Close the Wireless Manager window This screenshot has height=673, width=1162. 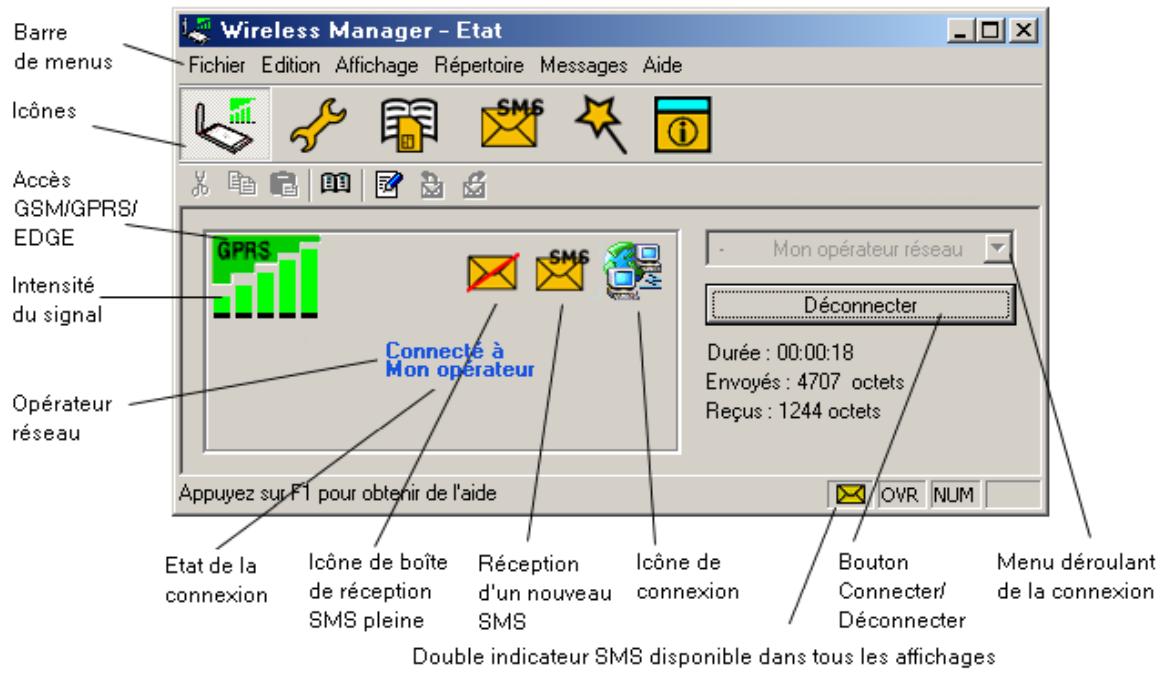[x=1023, y=30]
